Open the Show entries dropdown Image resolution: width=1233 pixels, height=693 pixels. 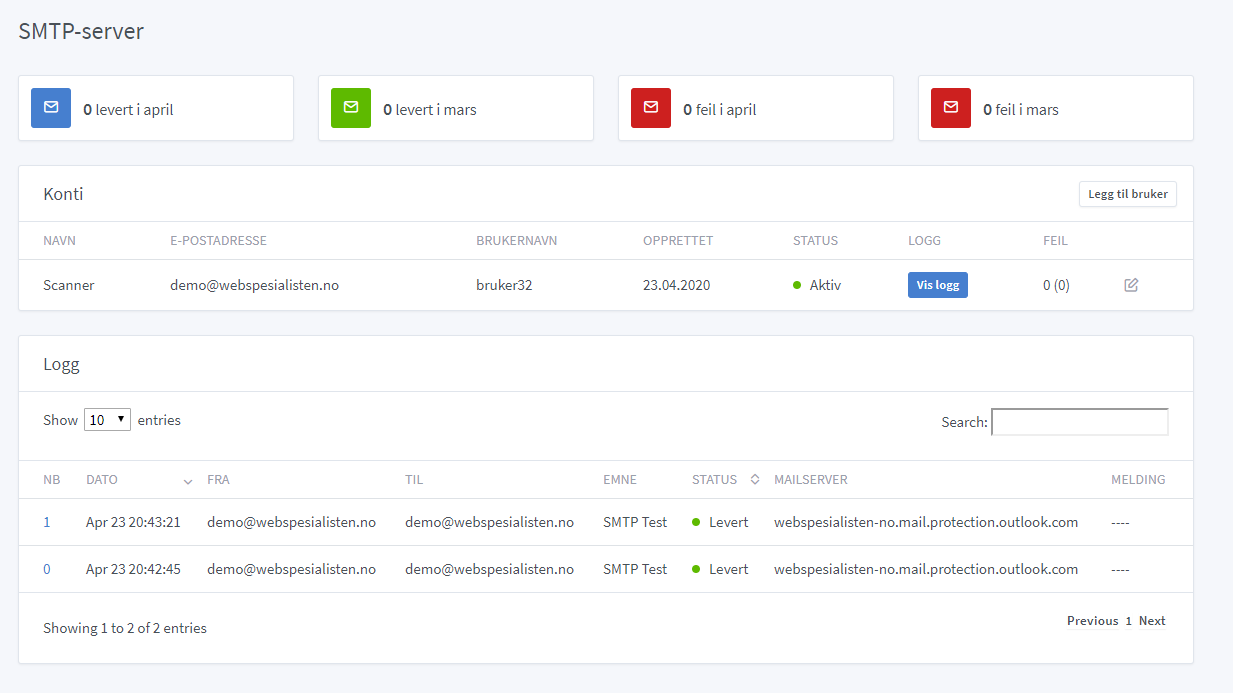tap(107, 420)
